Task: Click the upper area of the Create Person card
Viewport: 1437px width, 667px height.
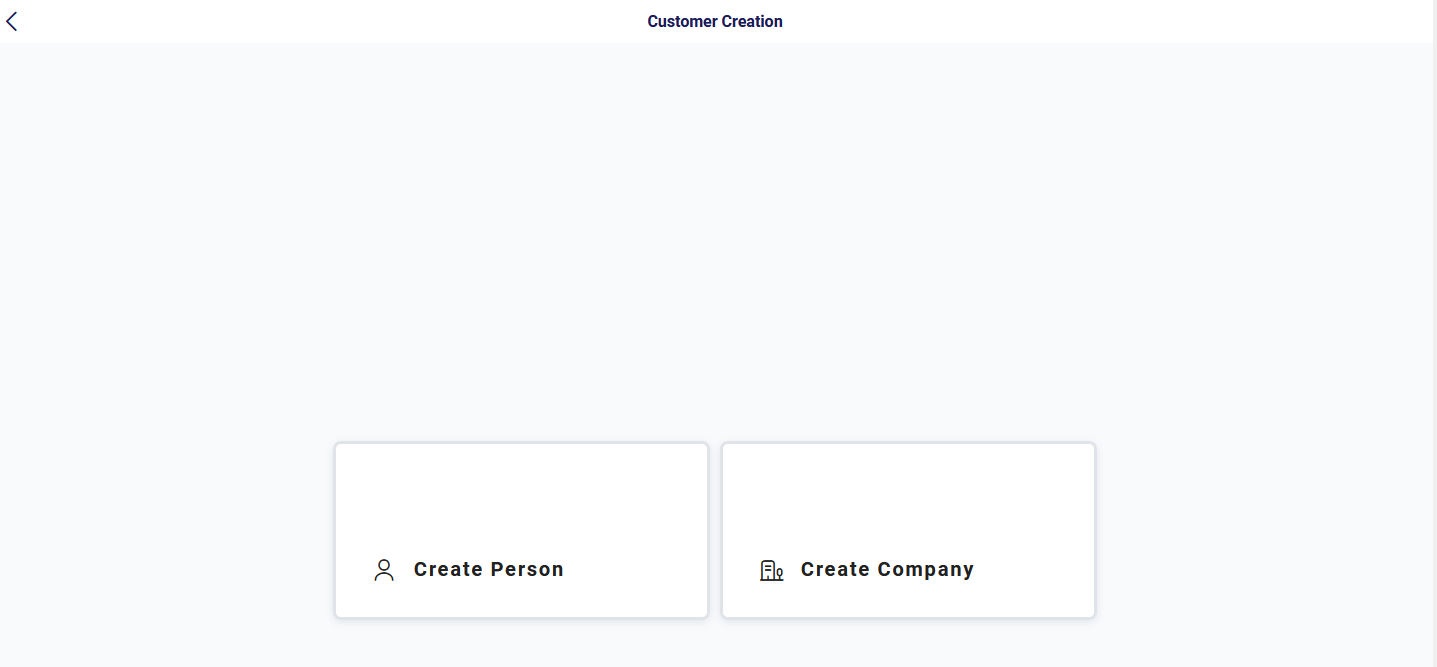Action: click(521, 480)
